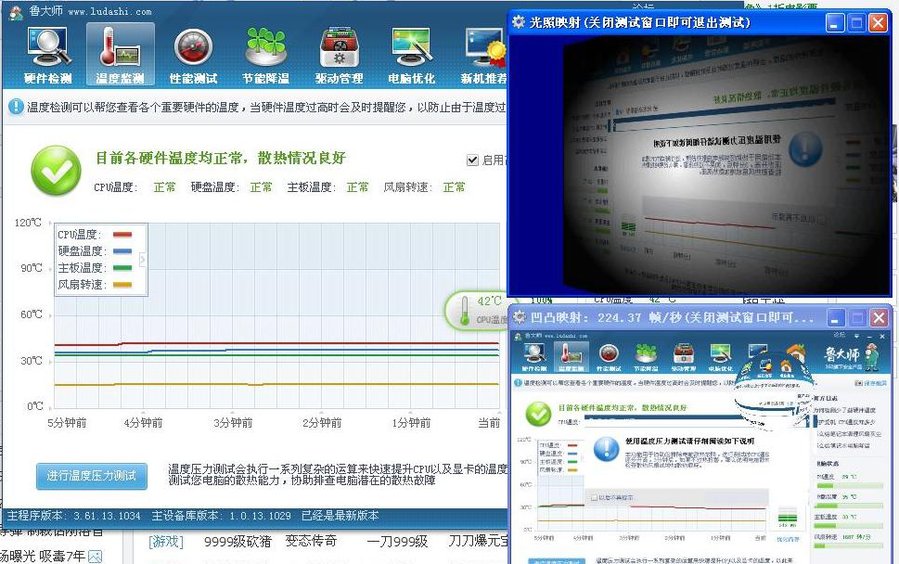Image resolution: width=899 pixels, height=564 pixels.
Task: Close the 光照映射 test window
Action: coord(878,22)
